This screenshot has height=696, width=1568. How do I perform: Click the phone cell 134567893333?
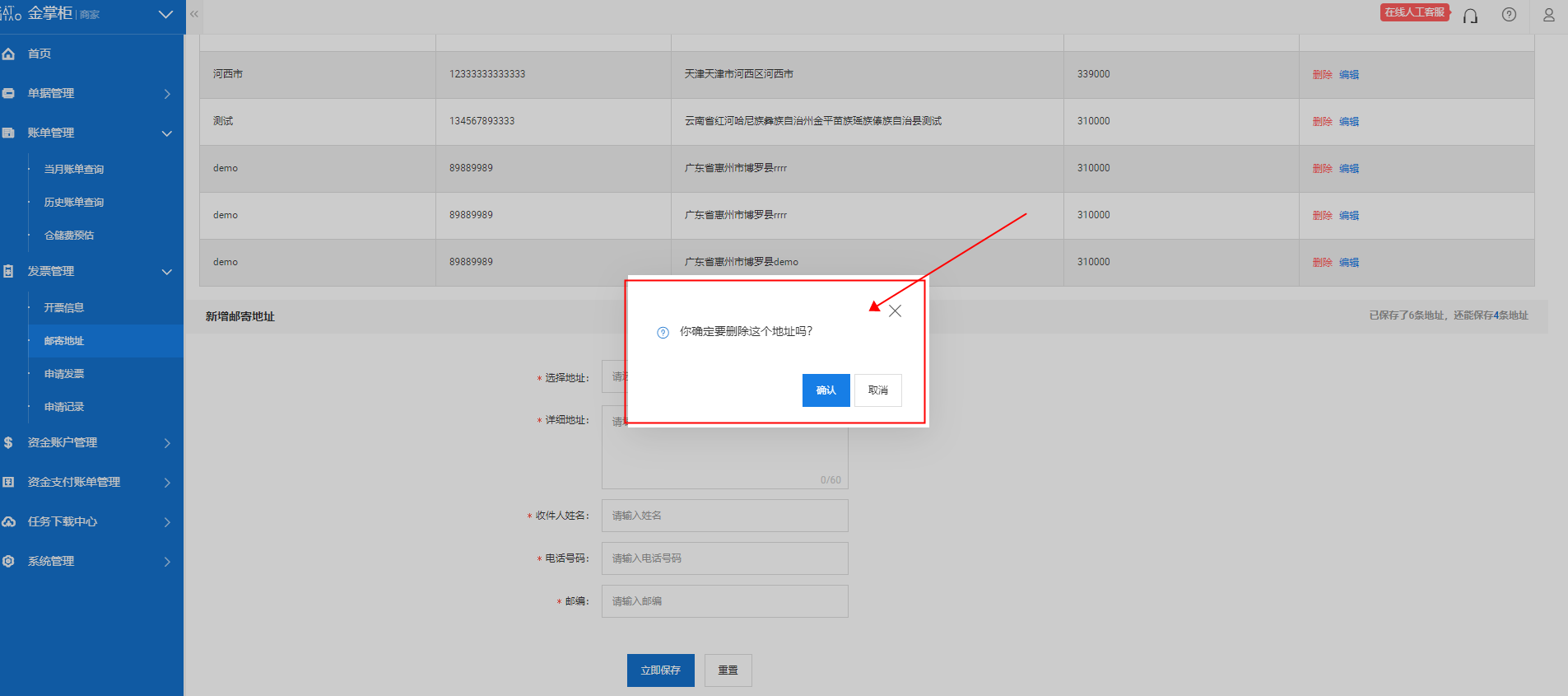[482, 121]
